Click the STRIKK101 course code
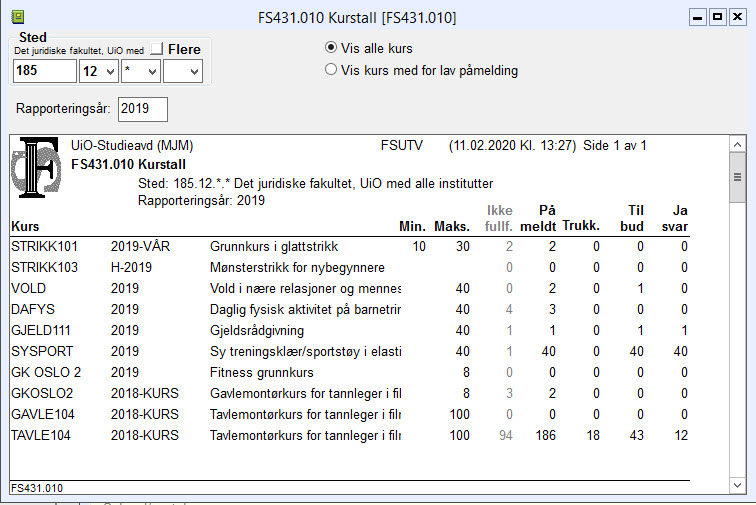Image resolution: width=756 pixels, height=505 pixels. (x=44, y=246)
